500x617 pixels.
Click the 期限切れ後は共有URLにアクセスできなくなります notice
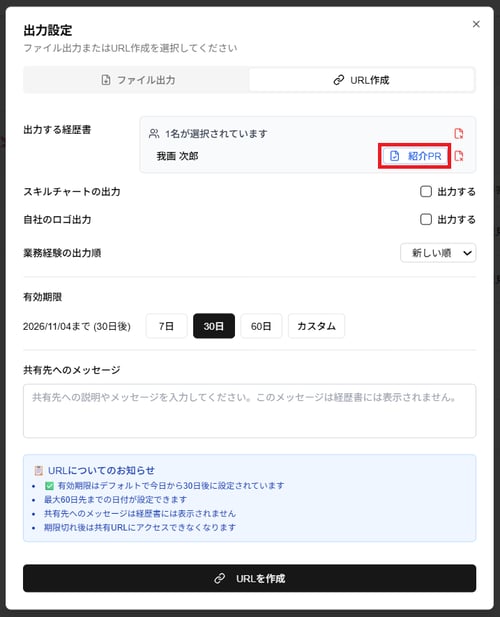140,527
